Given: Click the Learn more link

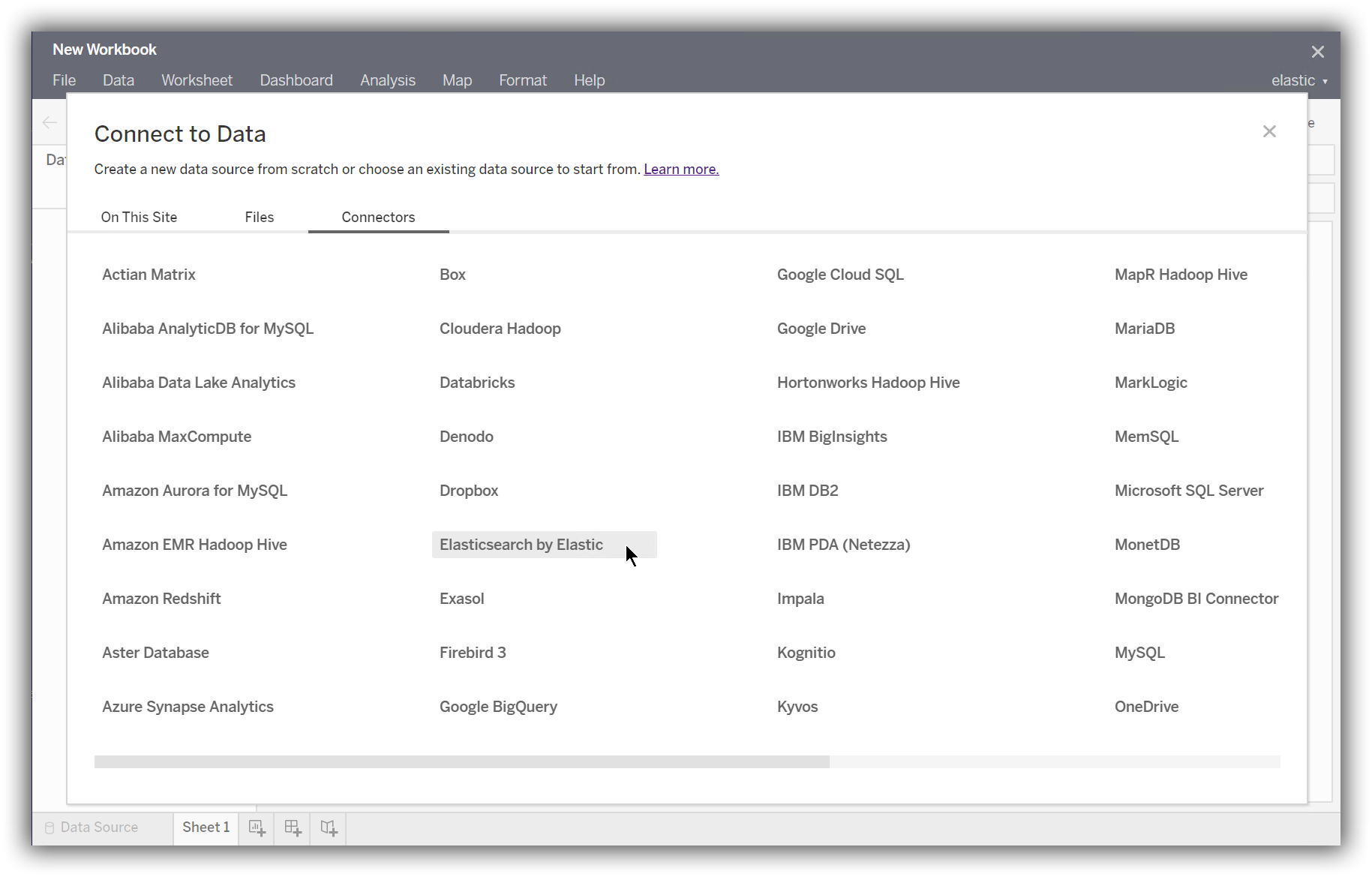Looking at the screenshot, I should click(680, 169).
